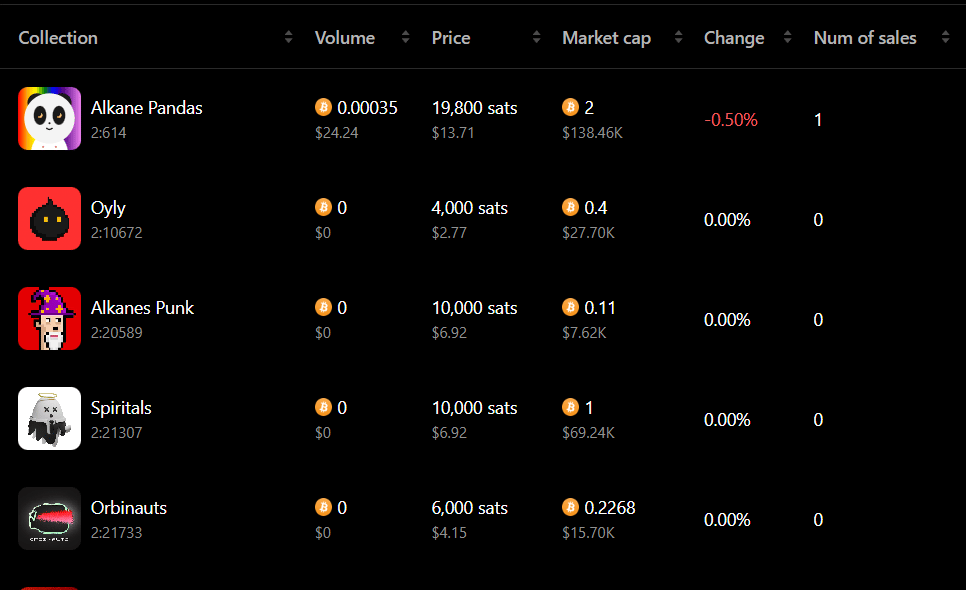Open the Alkane Pandas collection name link

tap(147, 108)
